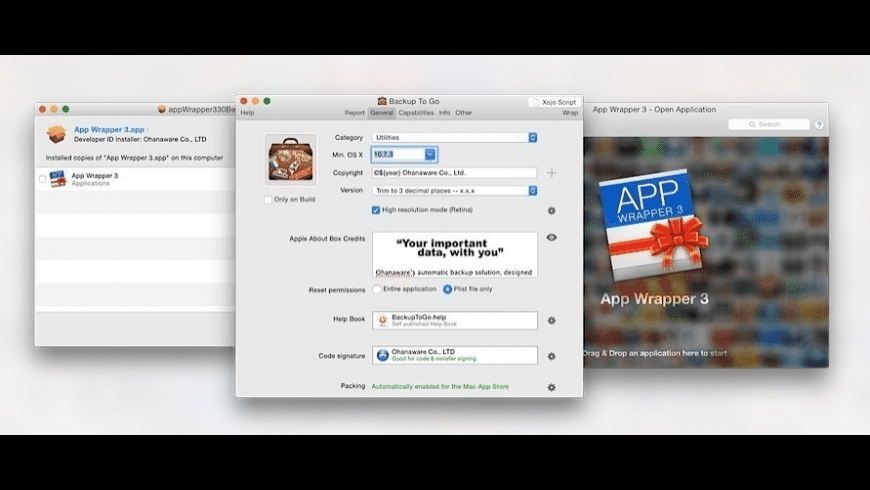The height and width of the screenshot is (490, 870).
Task: Switch to the Capabilities tab
Action: point(416,113)
